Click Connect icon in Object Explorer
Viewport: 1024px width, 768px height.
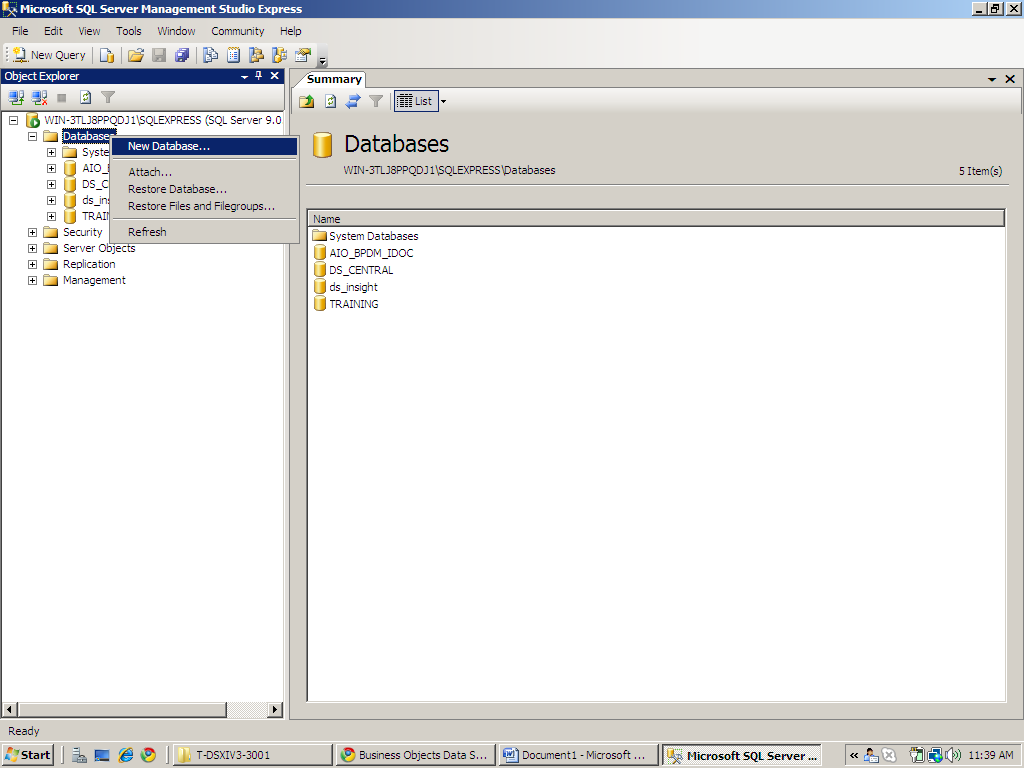point(16,98)
